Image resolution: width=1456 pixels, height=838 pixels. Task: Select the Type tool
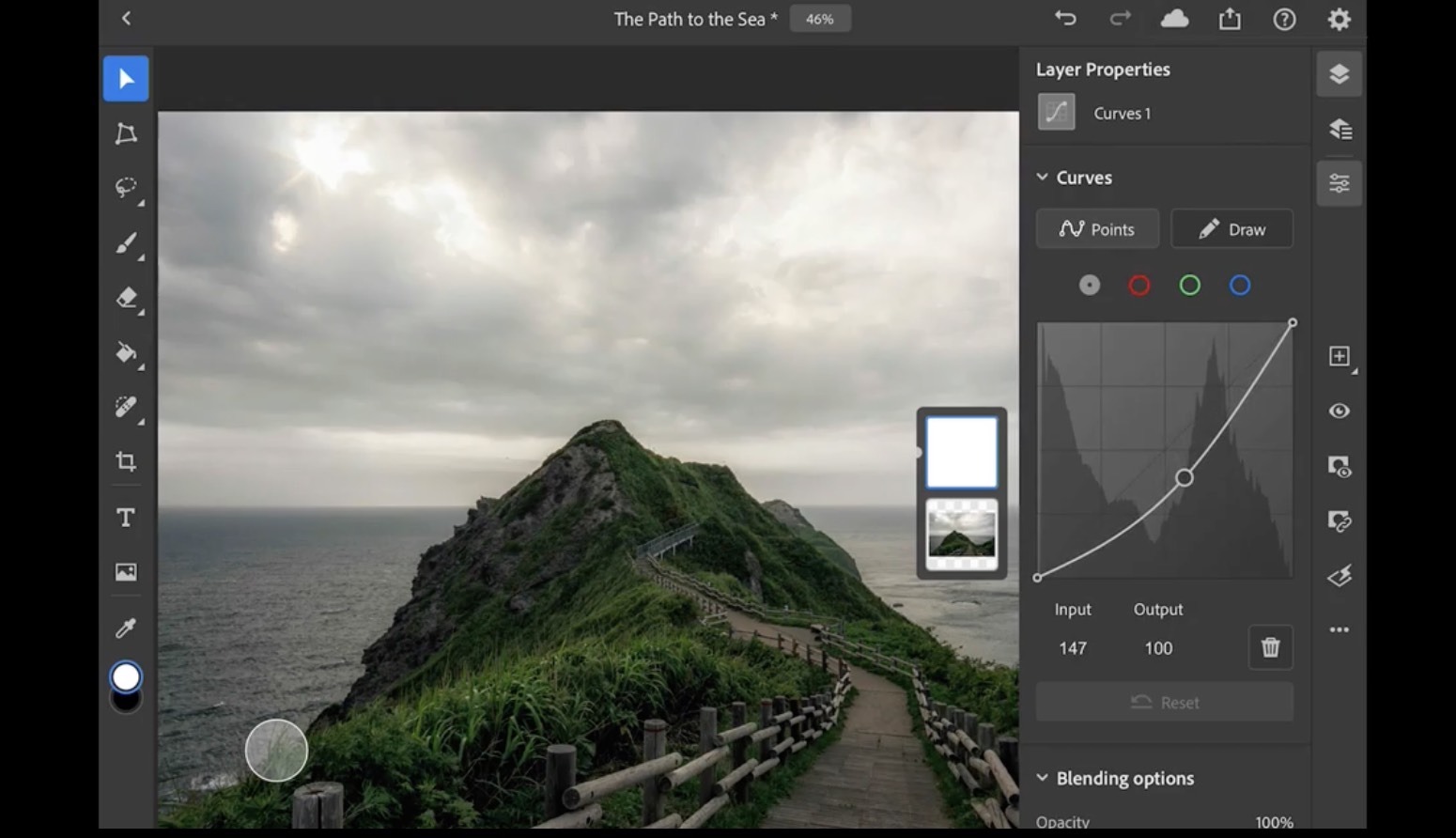(x=126, y=518)
